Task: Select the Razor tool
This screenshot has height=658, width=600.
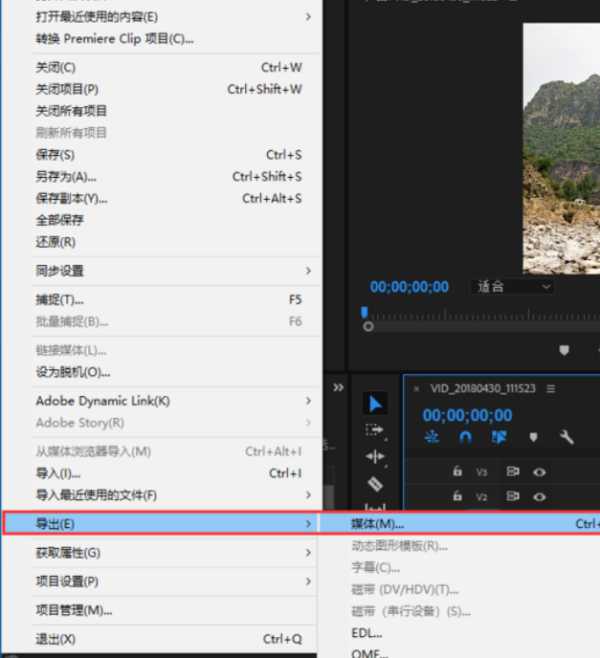Action: click(375, 484)
